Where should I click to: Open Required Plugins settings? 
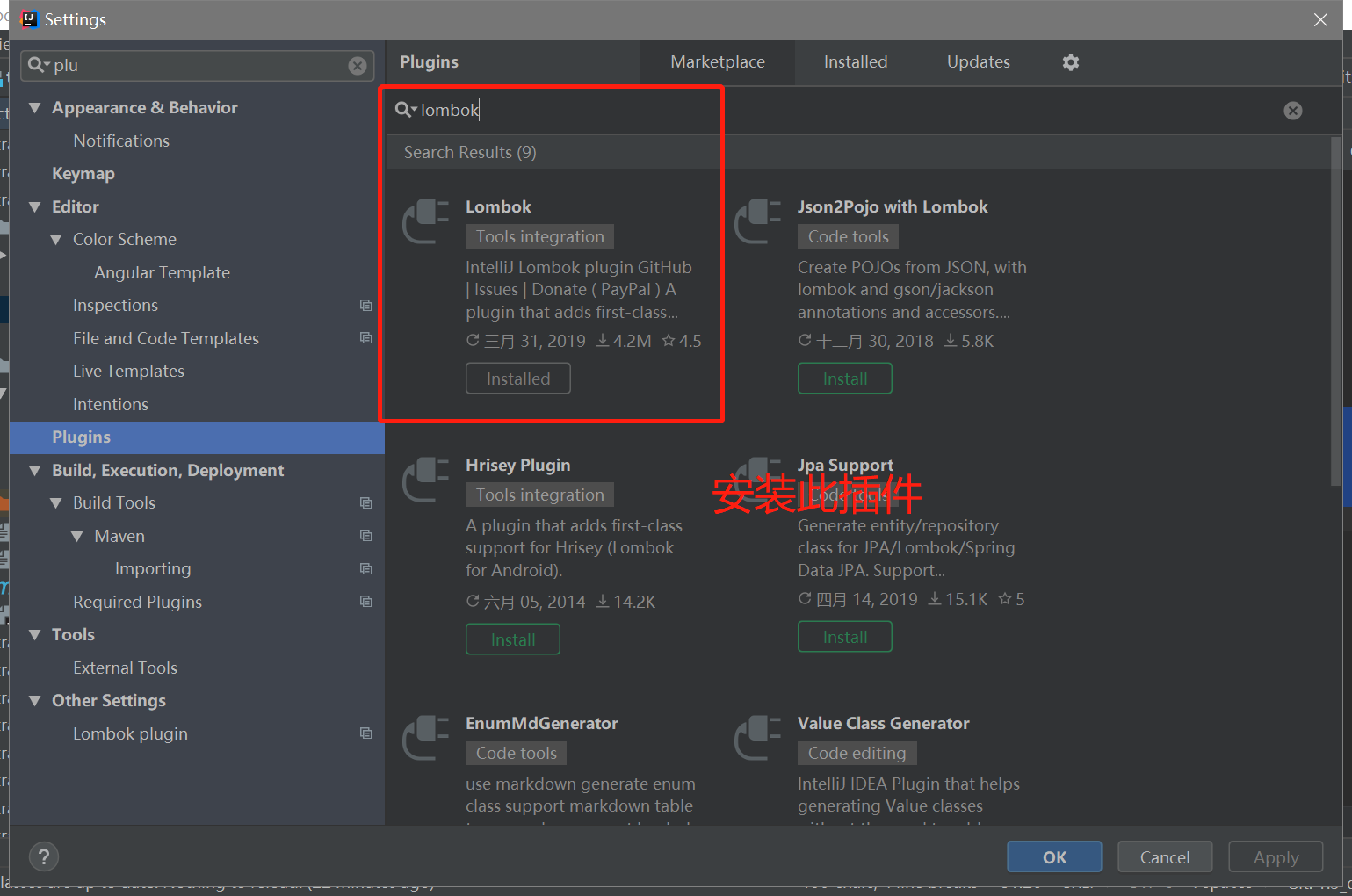[137, 602]
